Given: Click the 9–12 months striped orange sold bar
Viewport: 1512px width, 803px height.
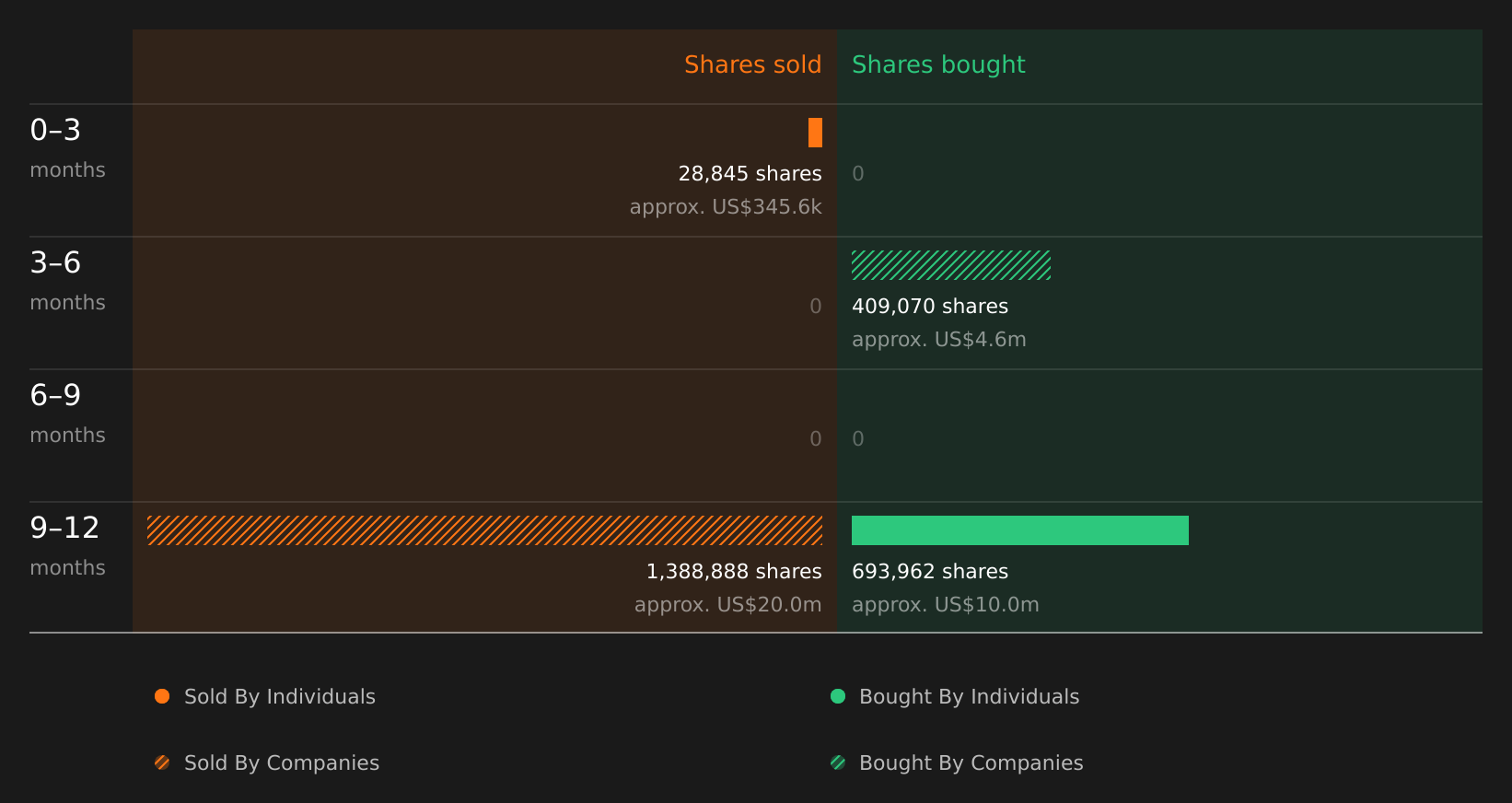Looking at the screenshot, I should pos(484,530).
